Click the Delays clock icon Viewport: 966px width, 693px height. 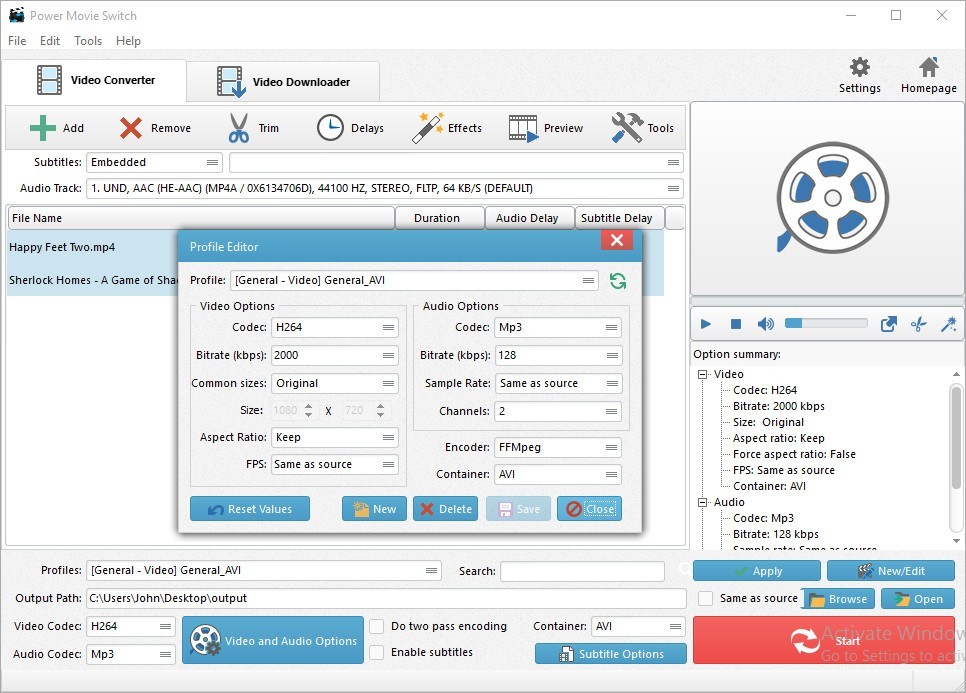(x=330, y=128)
